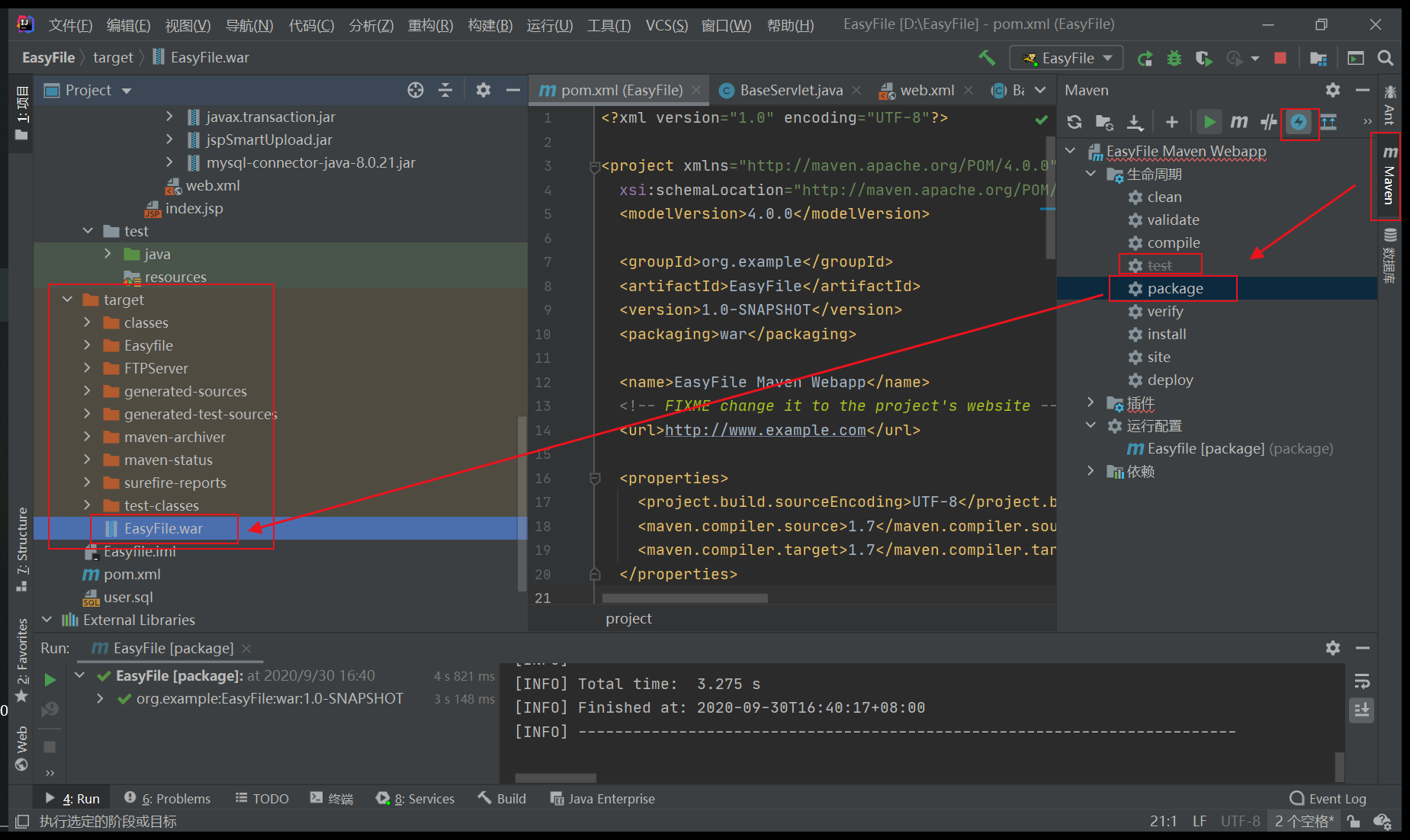
Task: Start debugging with the bug icon
Action: pos(1174,58)
